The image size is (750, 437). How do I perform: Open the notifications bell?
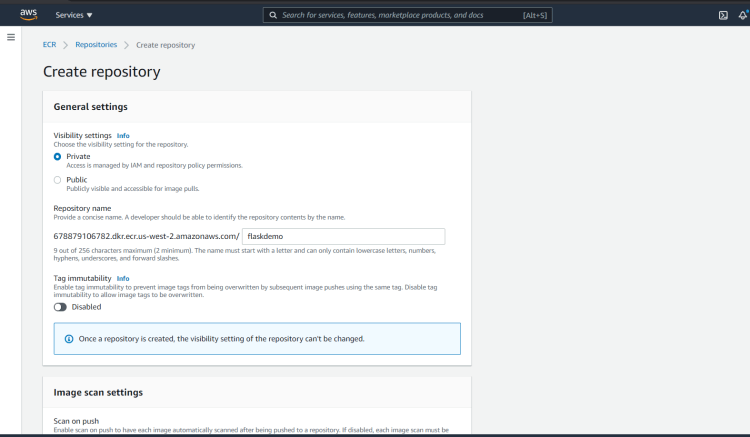742,15
